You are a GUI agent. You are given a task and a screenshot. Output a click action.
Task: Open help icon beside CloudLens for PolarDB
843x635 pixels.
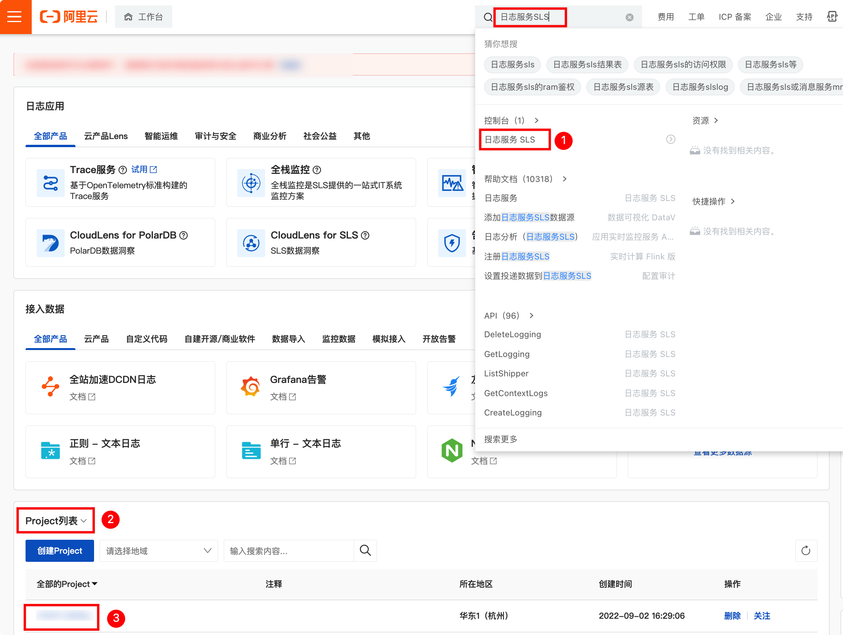click(183, 236)
